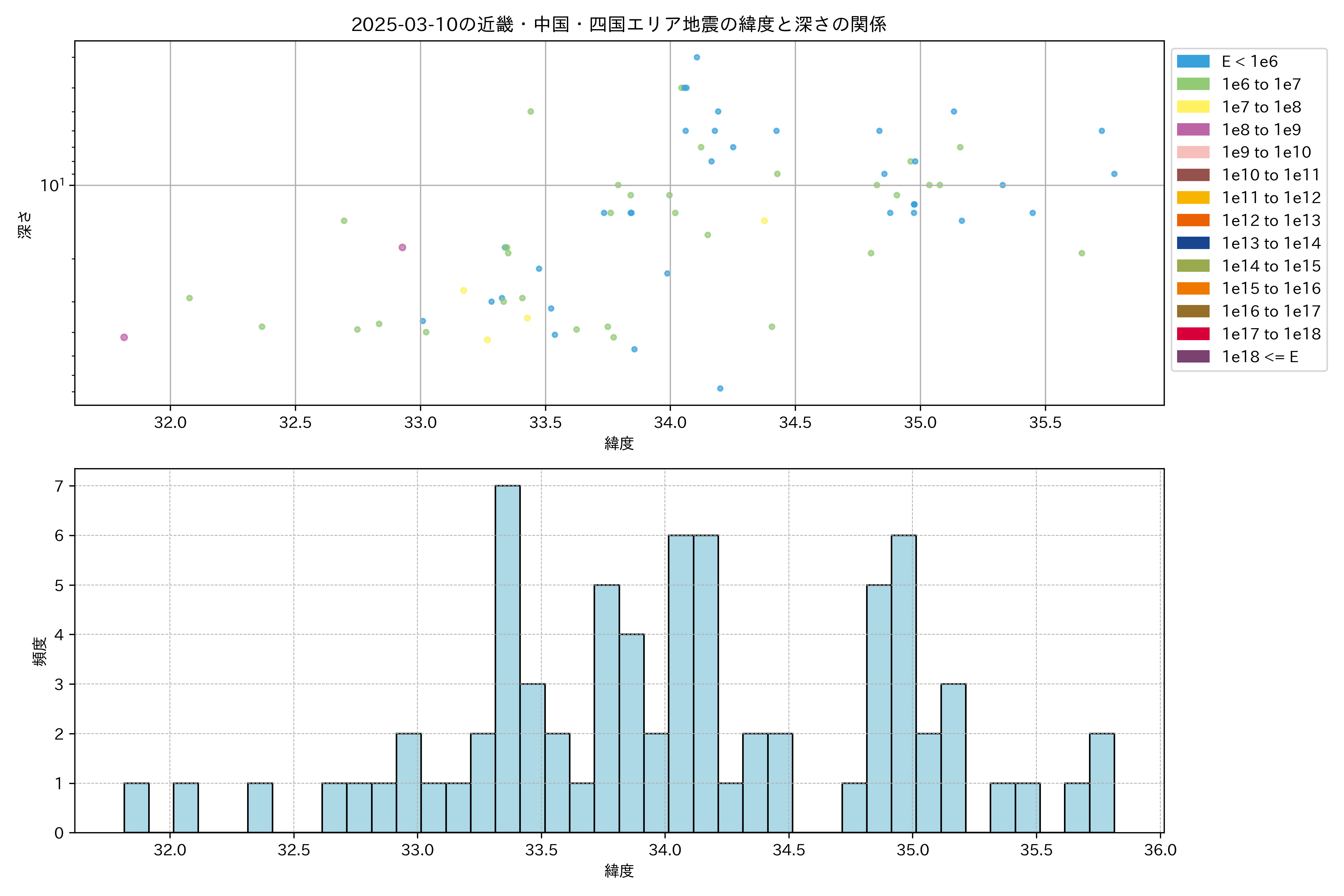This screenshot has width=1344, height=896.
Task: Click the navy '1e13 to 1e14' legend swatch
Action: [x=1193, y=243]
